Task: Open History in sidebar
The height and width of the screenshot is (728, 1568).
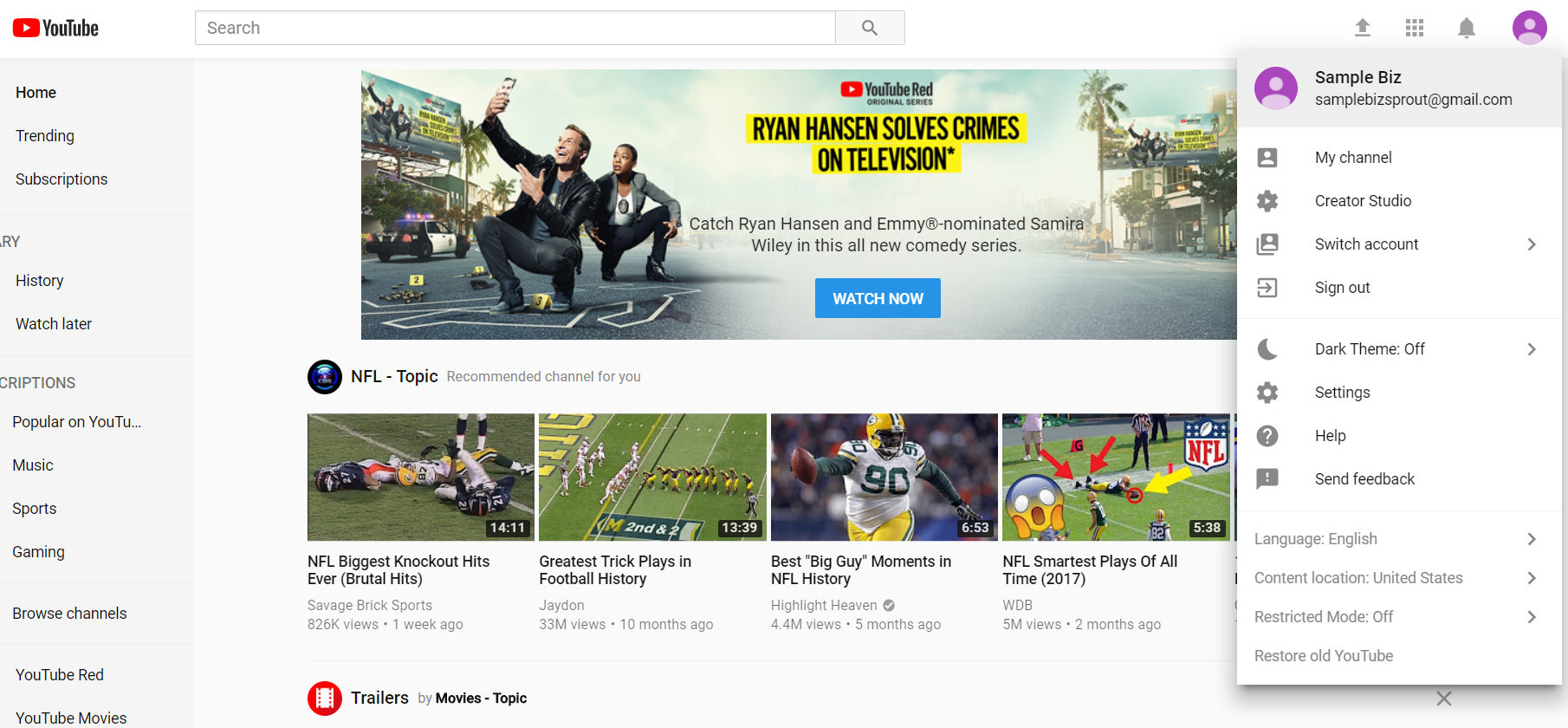Action: pyautogui.click(x=40, y=281)
